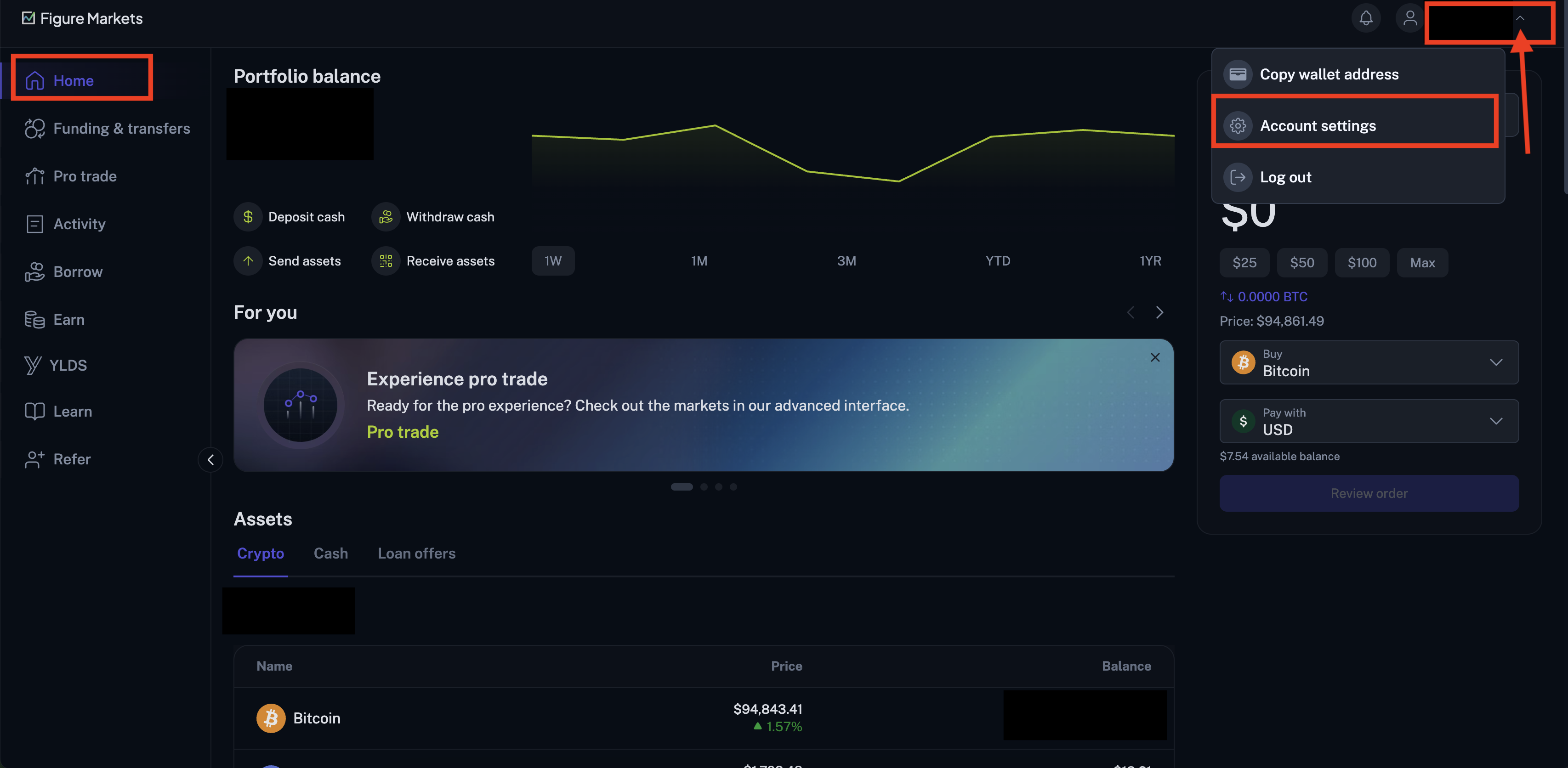Click the Home house icon
Viewport: 1568px width, 768px height.
[34, 80]
